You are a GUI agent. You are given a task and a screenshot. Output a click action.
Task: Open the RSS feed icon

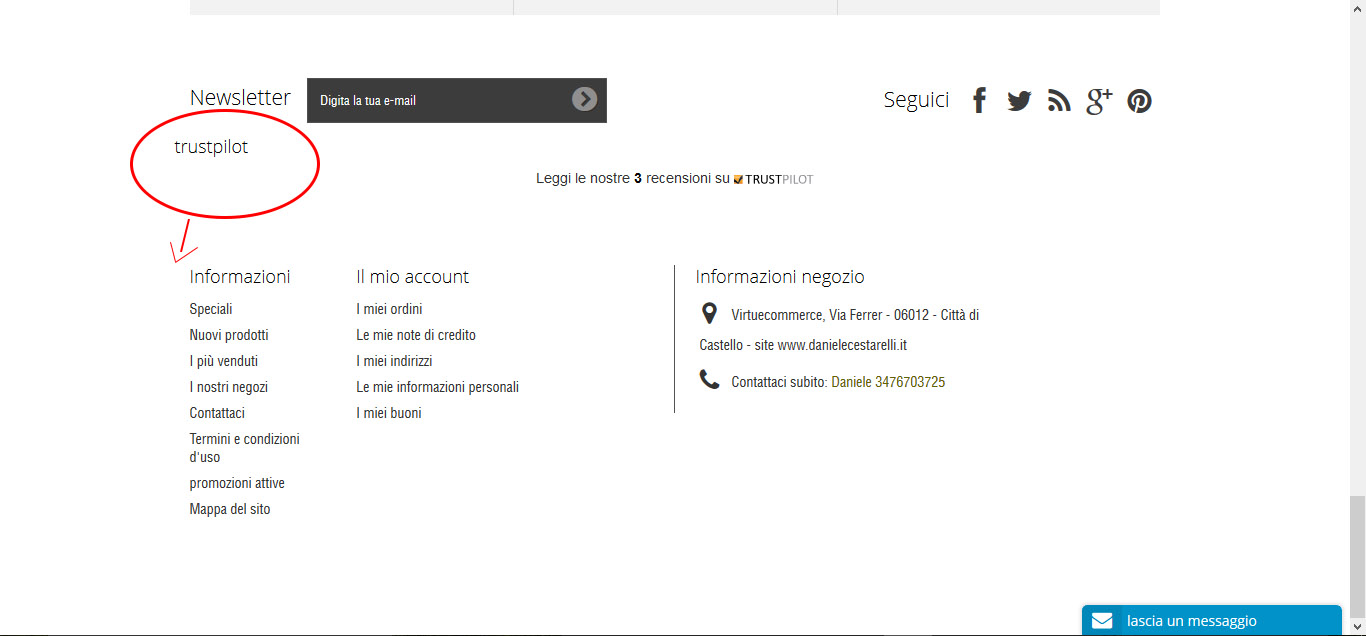1059,100
